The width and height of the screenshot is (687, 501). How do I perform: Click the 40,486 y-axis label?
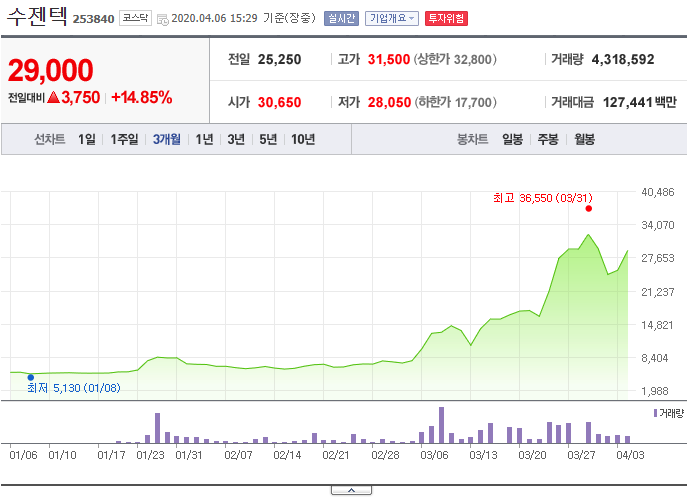pyautogui.click(x=657, y=192)
